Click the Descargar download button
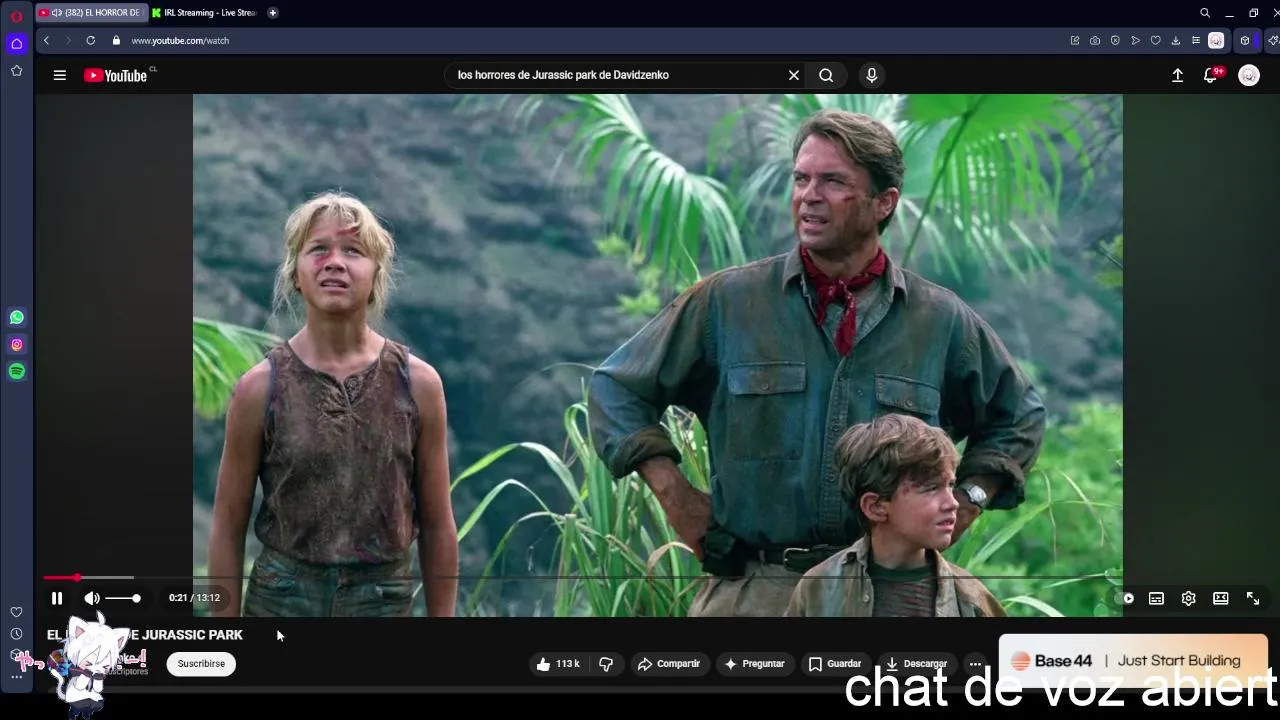1280x720 pixels. pyautogui.click(x=915, y=664)
